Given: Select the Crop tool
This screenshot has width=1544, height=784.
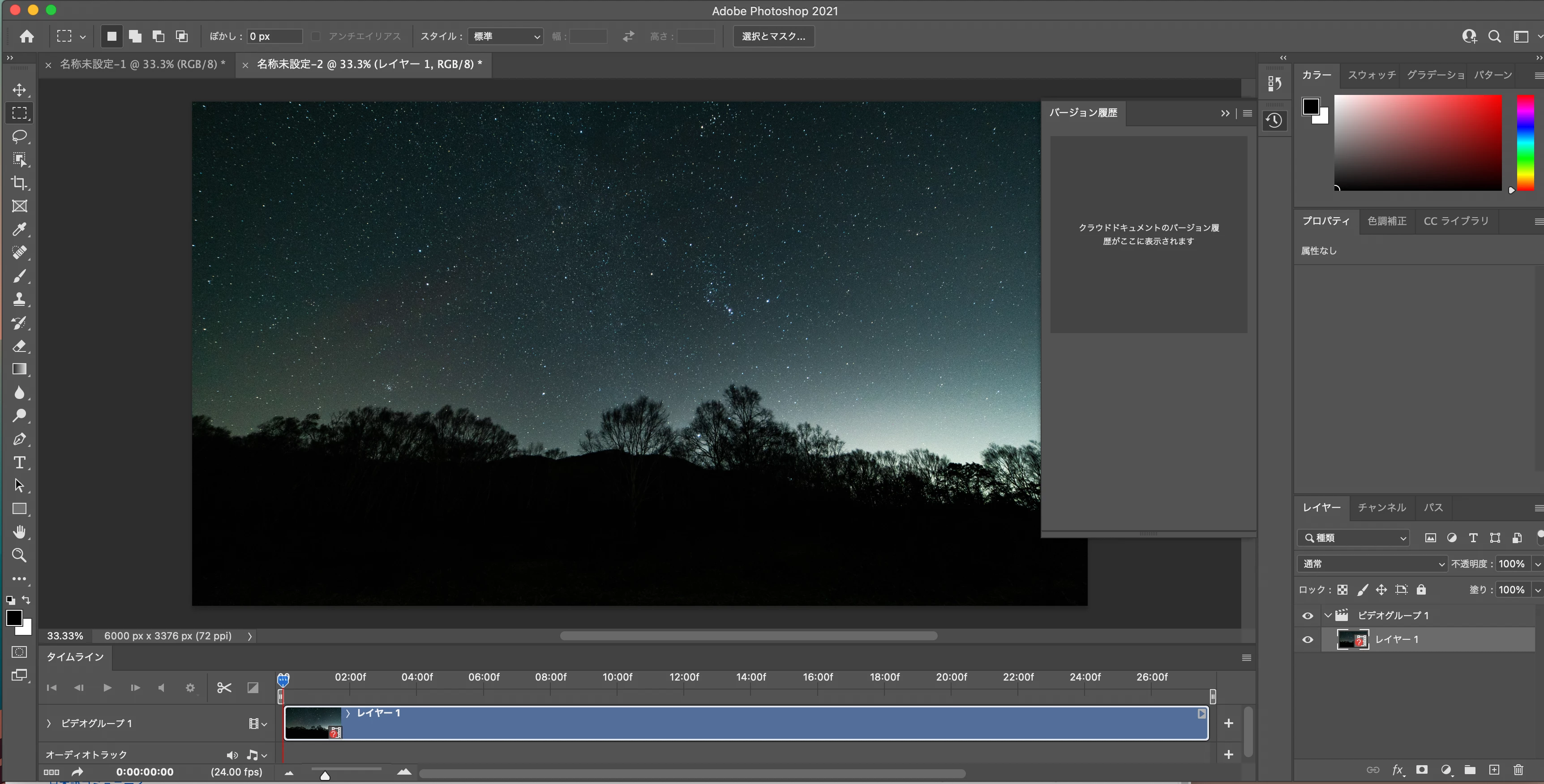Looking at the screenshot, I should 19,183.
